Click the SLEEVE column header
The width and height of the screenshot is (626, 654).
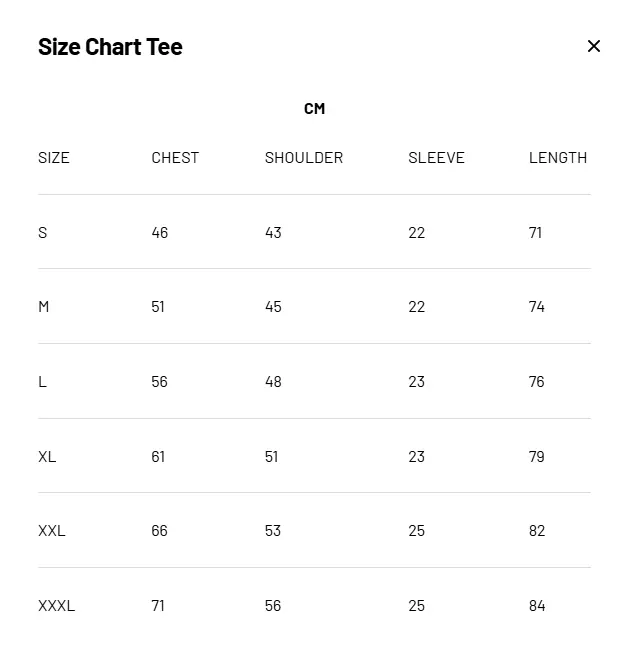coord(436,157)
